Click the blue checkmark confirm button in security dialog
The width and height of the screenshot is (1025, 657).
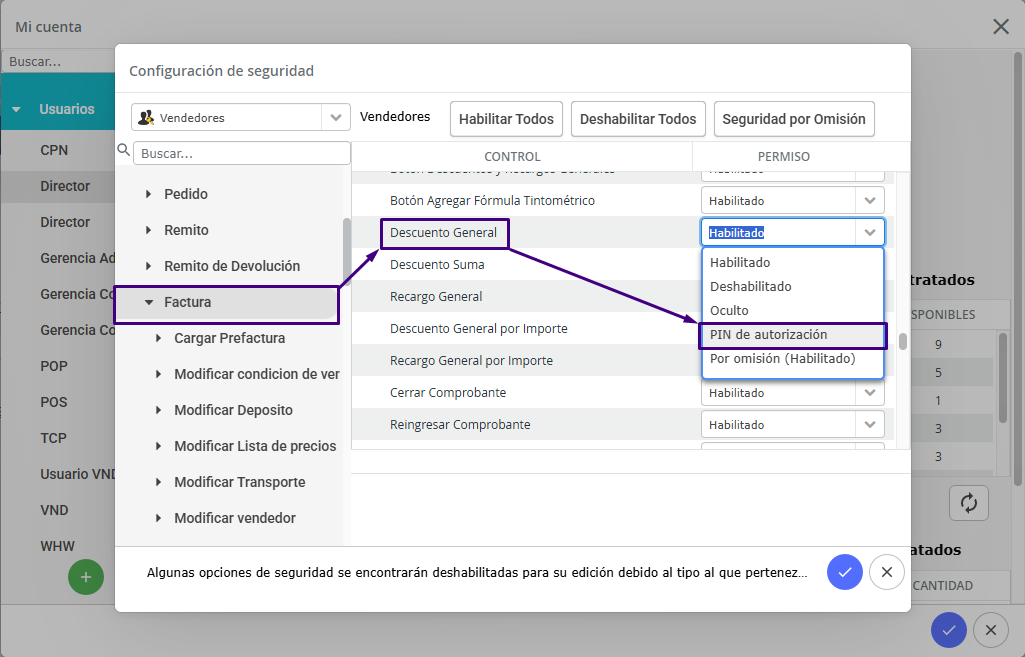[x=844, y=572]
